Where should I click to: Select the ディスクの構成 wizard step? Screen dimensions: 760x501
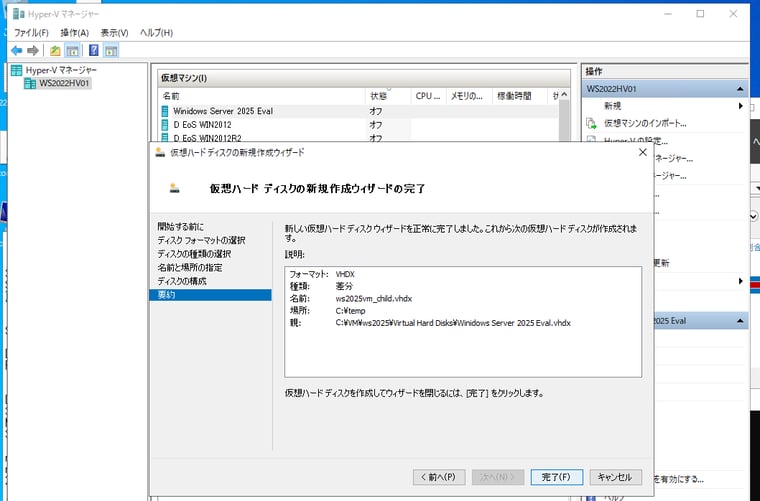pyautogui.click(x=182, y=281)
